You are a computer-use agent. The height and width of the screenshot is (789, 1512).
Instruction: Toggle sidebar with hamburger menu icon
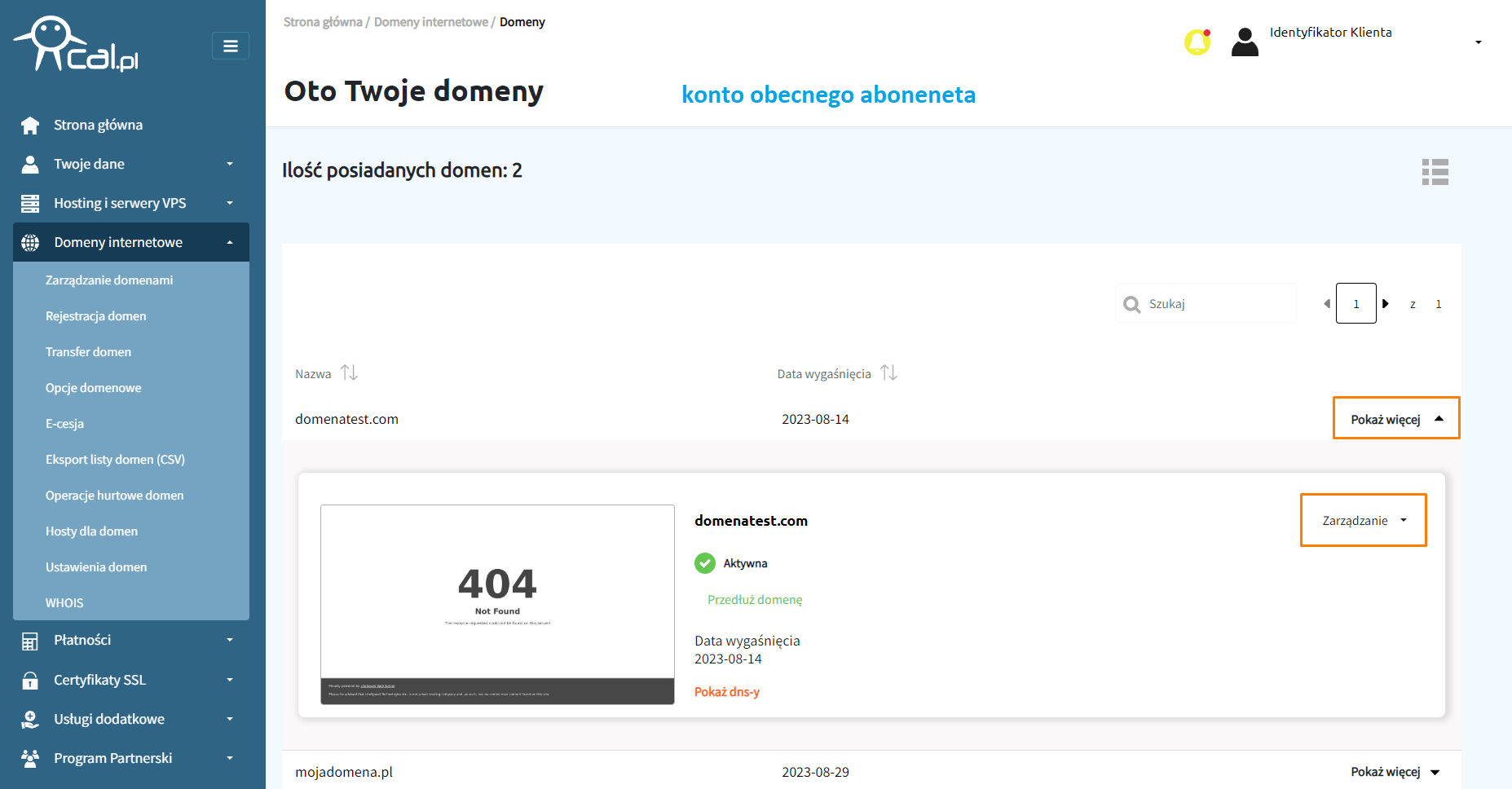[x=231, y=46]
